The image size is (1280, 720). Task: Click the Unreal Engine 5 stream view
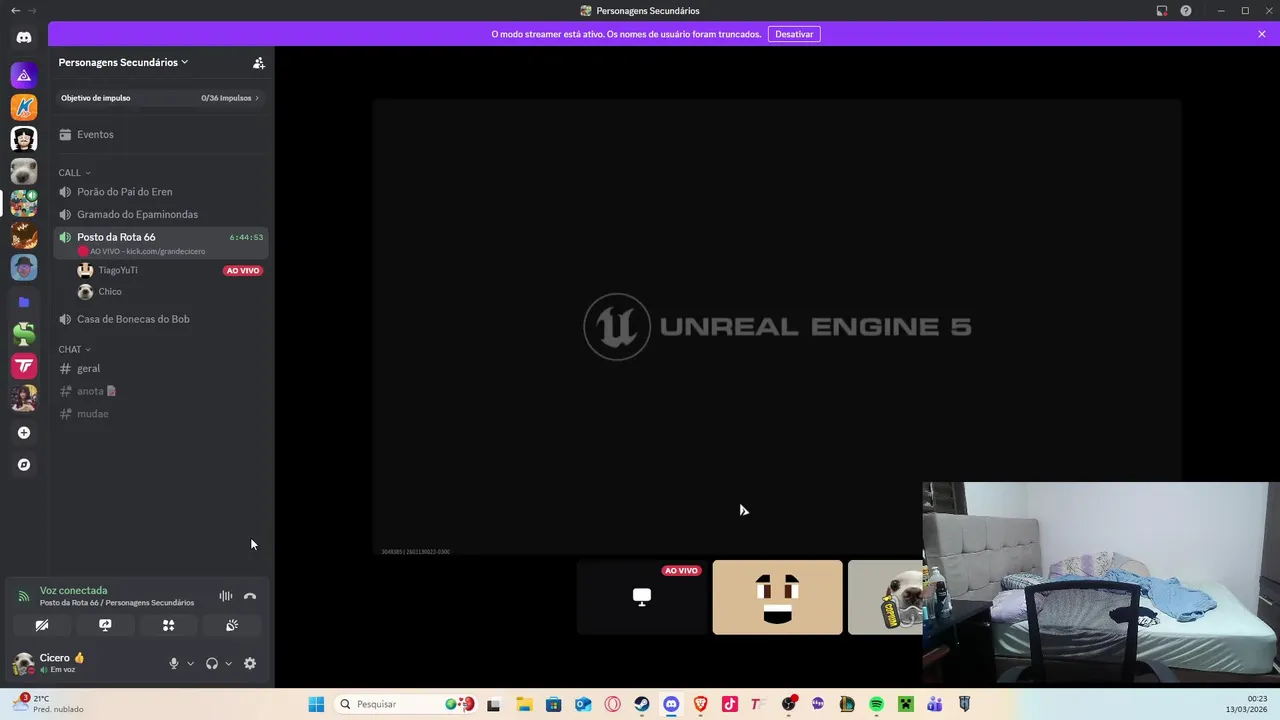[x=777, y=326]
